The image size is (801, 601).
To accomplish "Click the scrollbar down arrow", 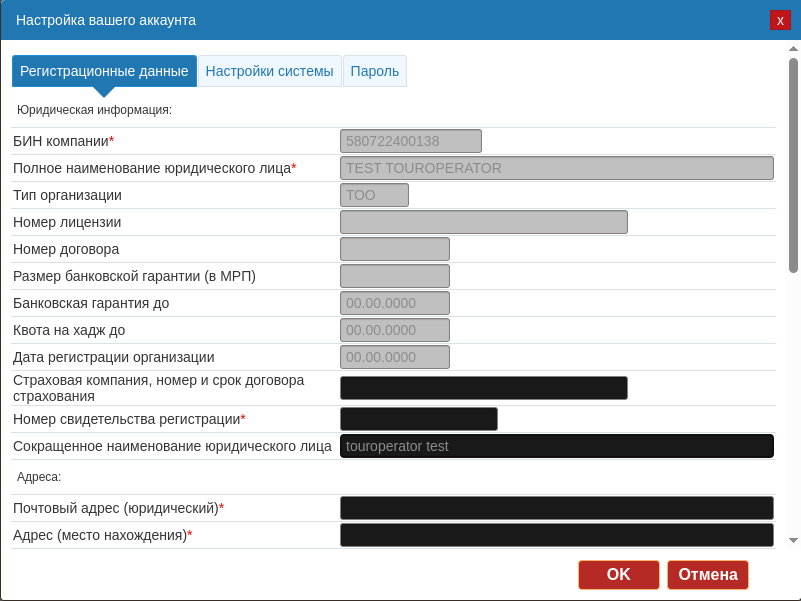I will pos(793,540).
